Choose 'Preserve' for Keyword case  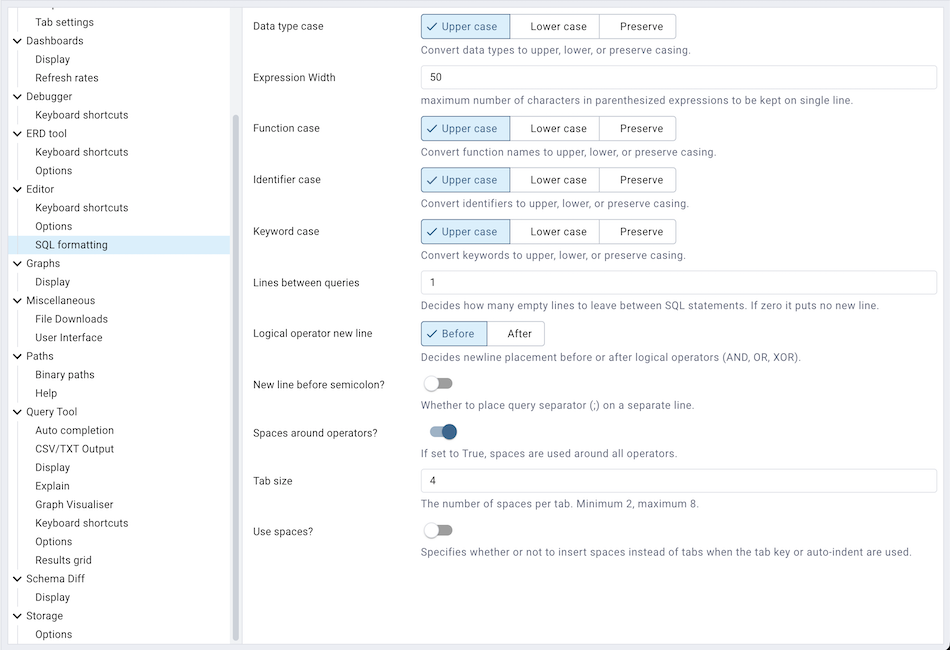coord(637,231)
